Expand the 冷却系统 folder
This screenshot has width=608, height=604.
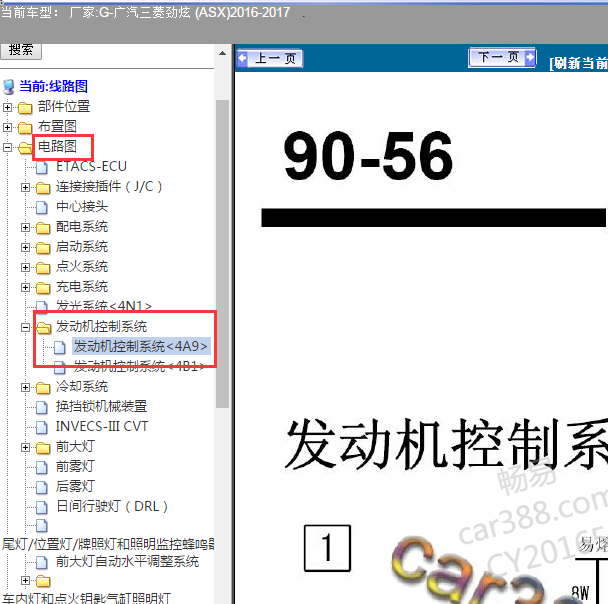(x=25, y=387)
